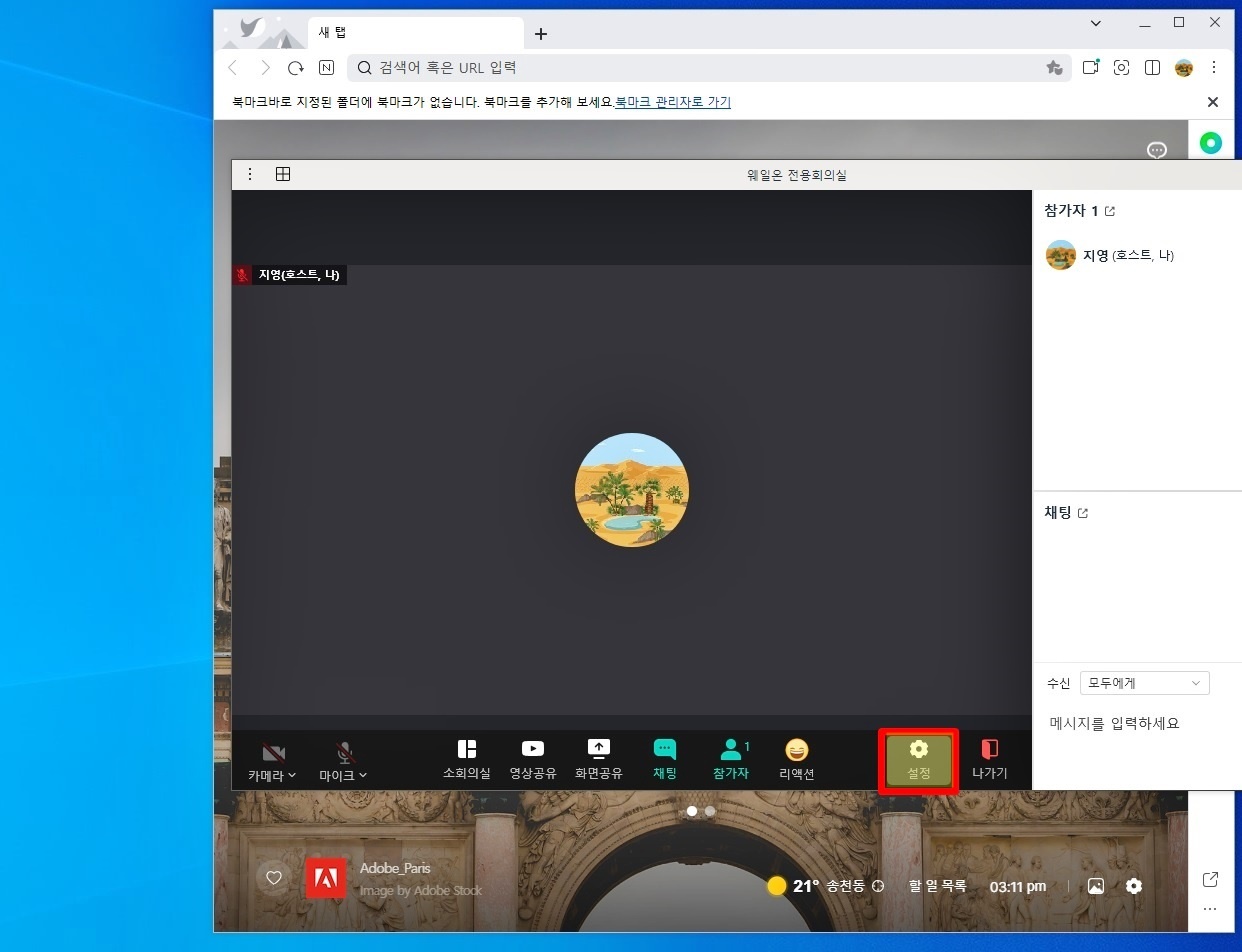Dismiss the bookmark bar notice
The width and height of the screenshot is (1242, 952).
(x=1213, y=102)
